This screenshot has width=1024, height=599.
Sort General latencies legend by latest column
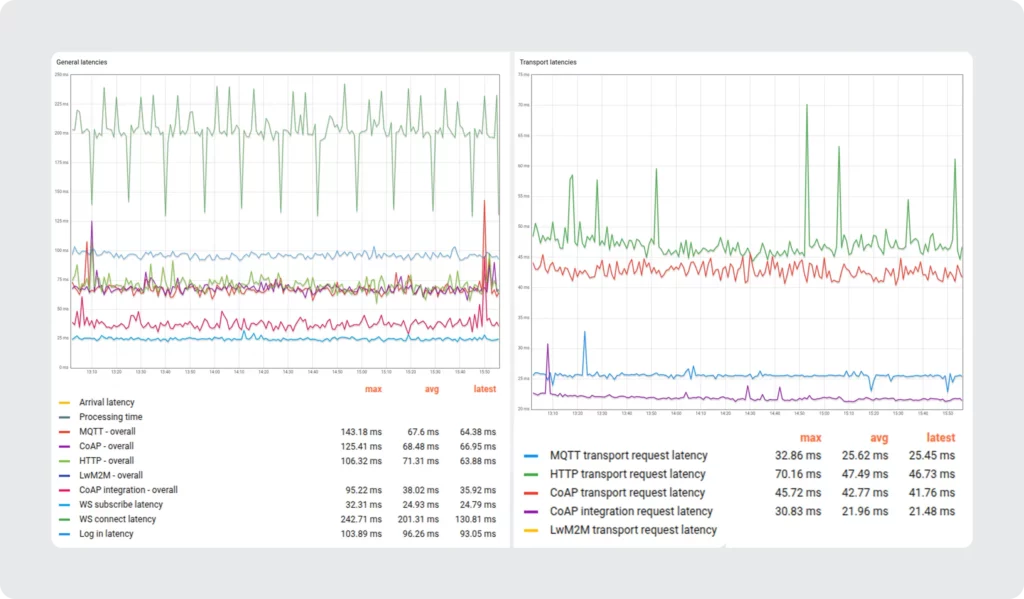tap(485, 388)
